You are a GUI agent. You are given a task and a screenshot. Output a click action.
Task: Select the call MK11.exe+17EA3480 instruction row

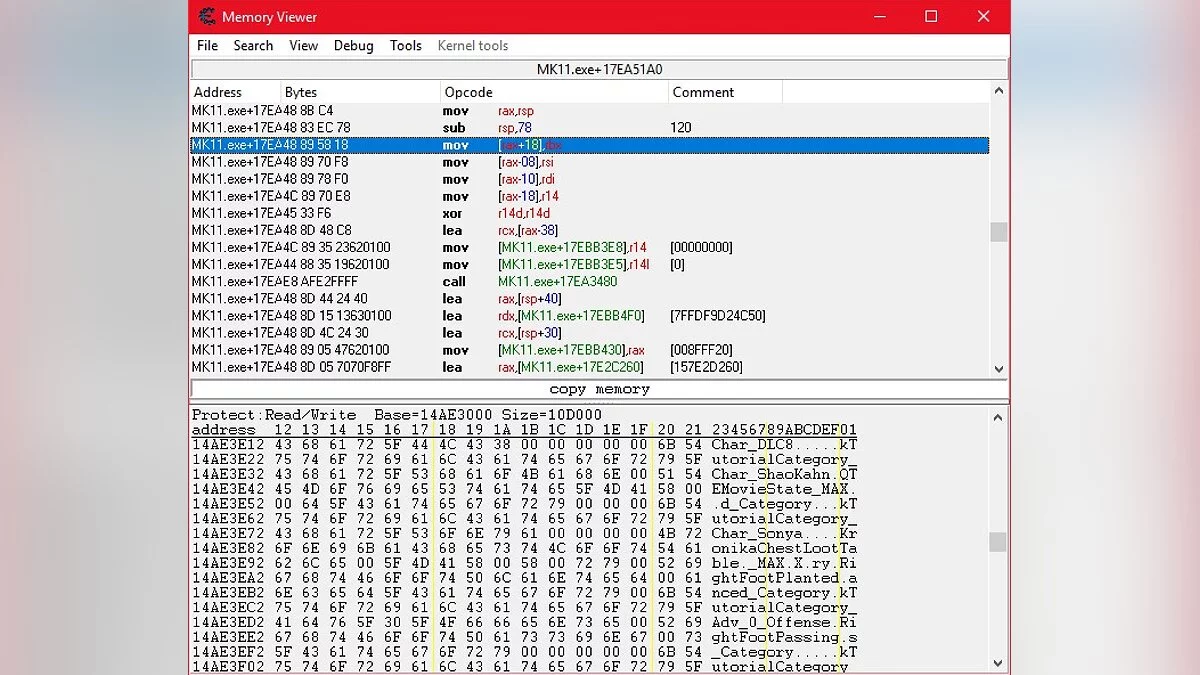point(588,282)
